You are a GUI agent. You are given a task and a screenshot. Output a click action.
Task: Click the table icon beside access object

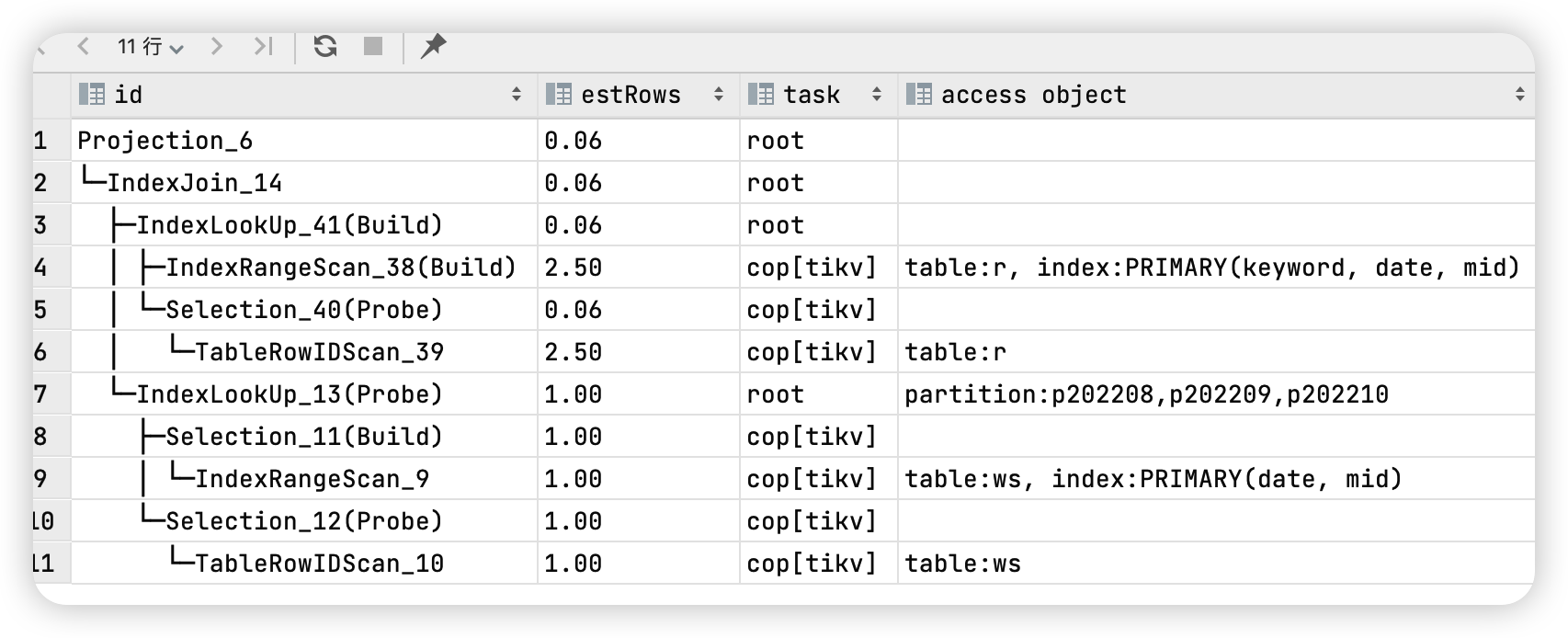(x=919, y=94)
